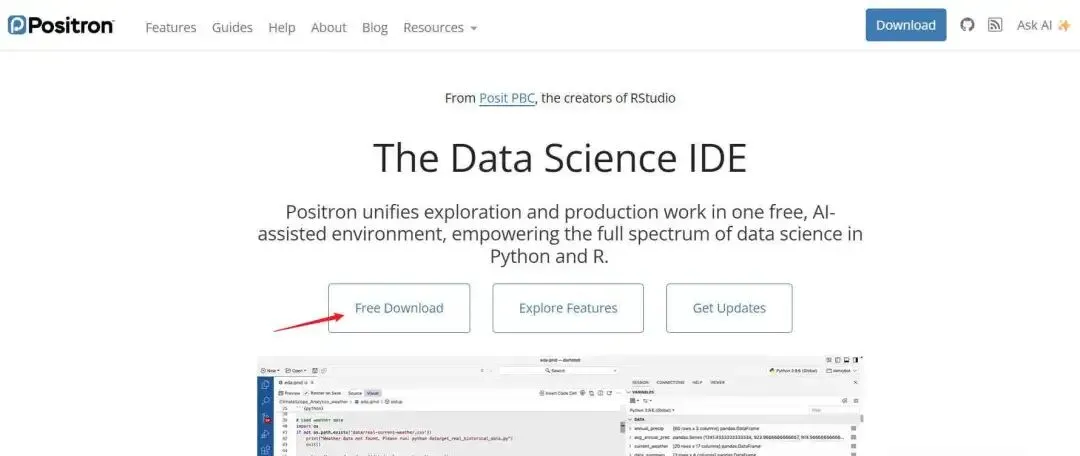The width and height of the screenshot is (1080, 456).
Task: Click the Explore Features button
Action: 568,308
